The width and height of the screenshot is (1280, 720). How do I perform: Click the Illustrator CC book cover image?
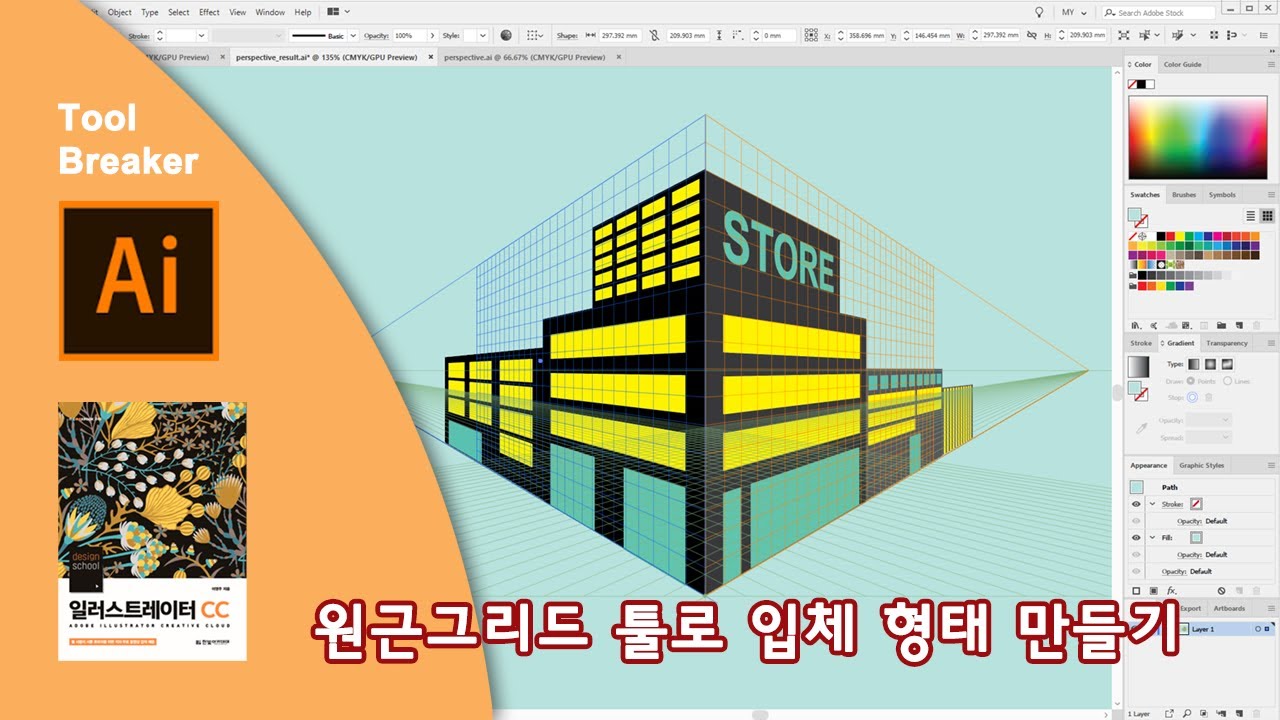[x=152, y=531]
